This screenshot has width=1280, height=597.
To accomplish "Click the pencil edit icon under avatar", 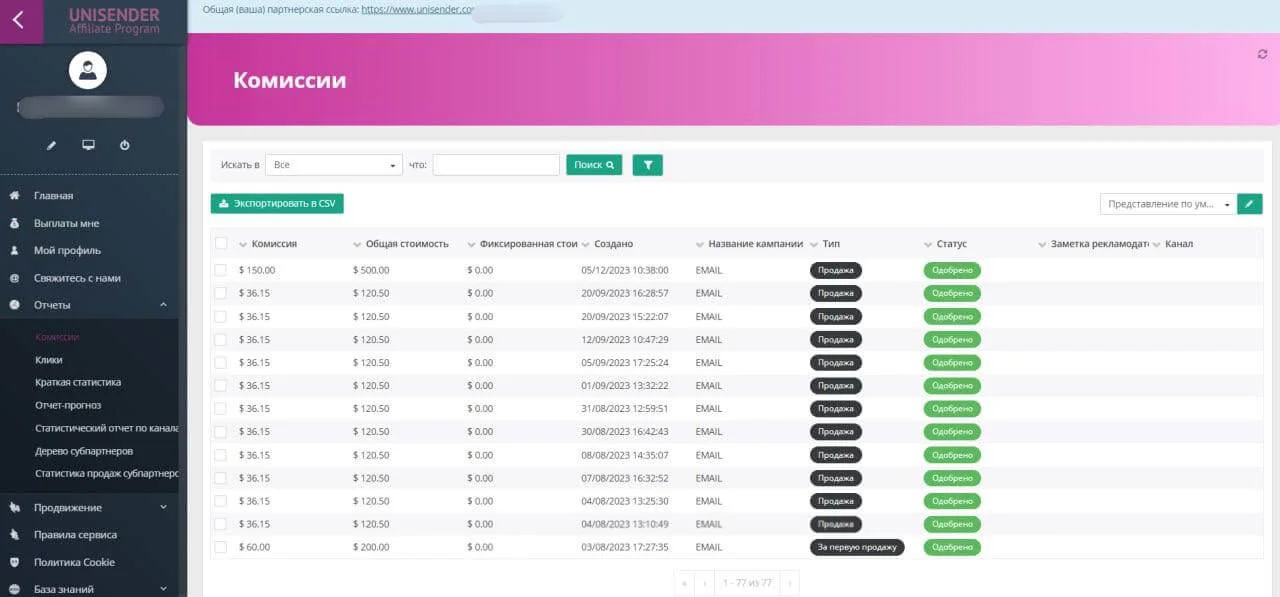I will (52, 145).
